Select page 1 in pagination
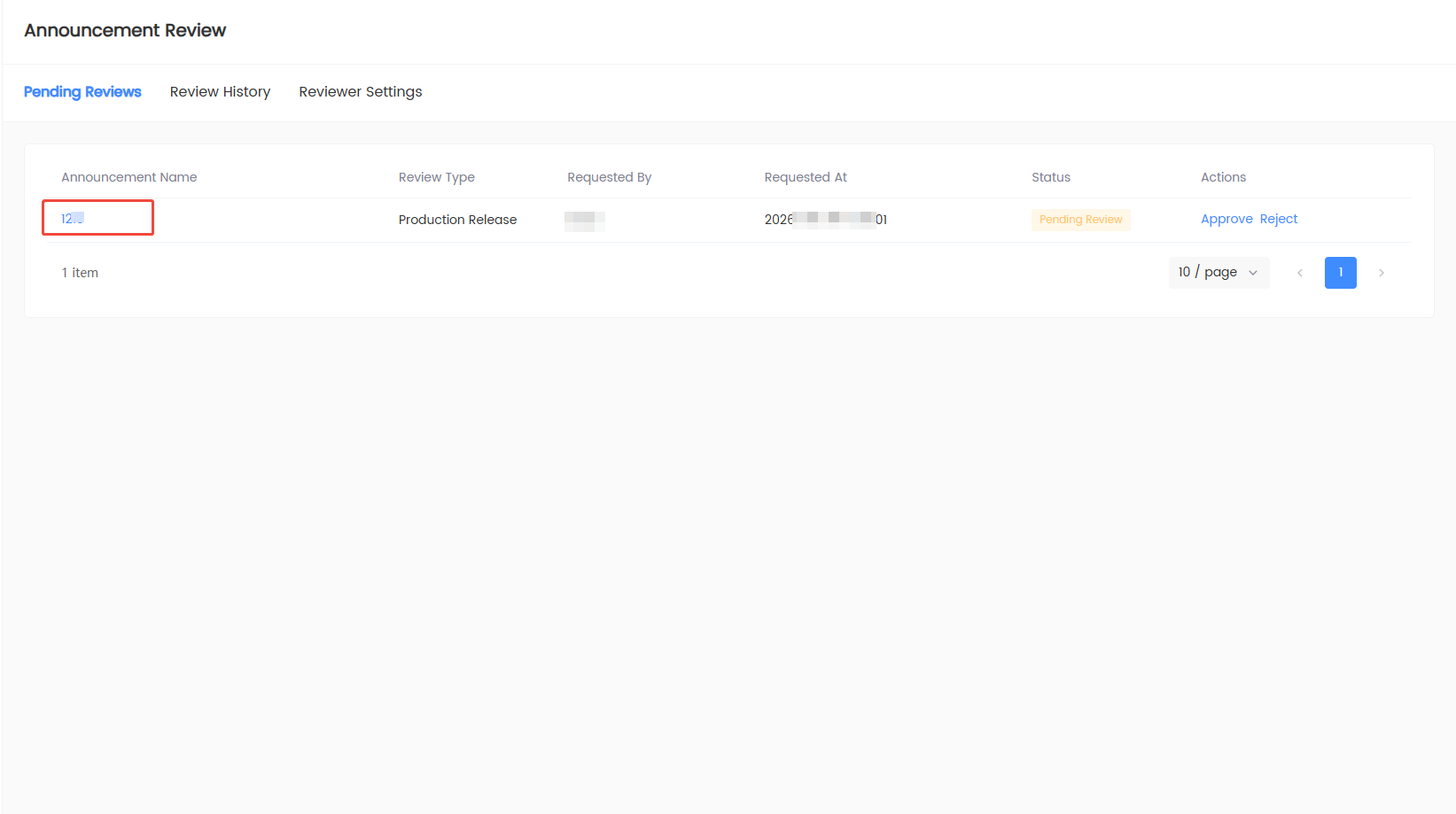1456x814 pixels. (x=1341, y=273)
